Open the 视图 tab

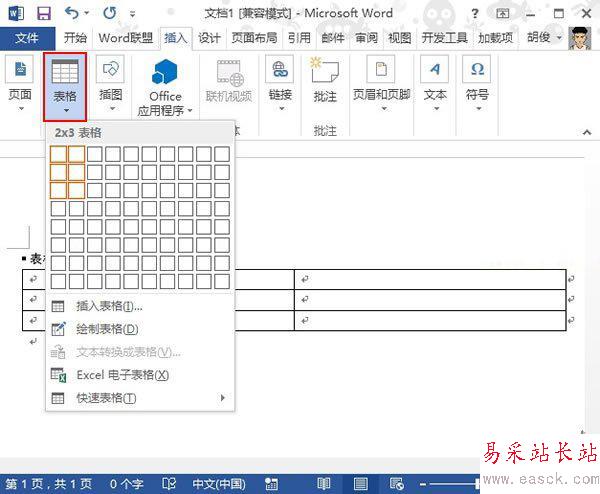(399, 38)
